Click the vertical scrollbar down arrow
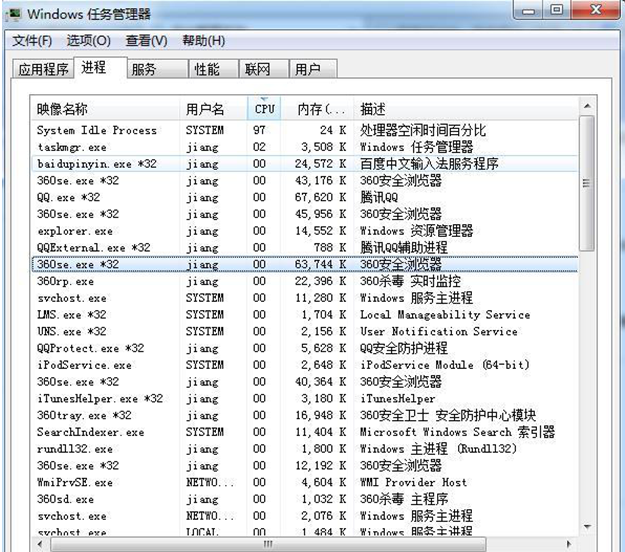 click(x=587, y=527)
